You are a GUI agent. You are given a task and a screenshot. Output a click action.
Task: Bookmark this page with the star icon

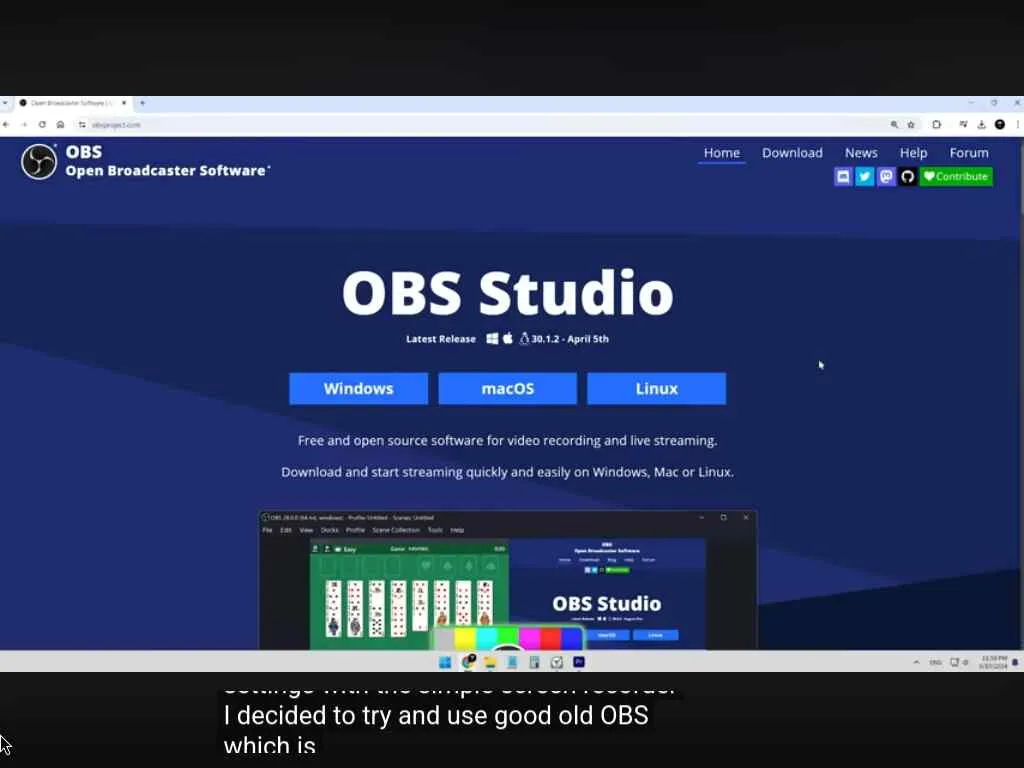coord(911,124)
